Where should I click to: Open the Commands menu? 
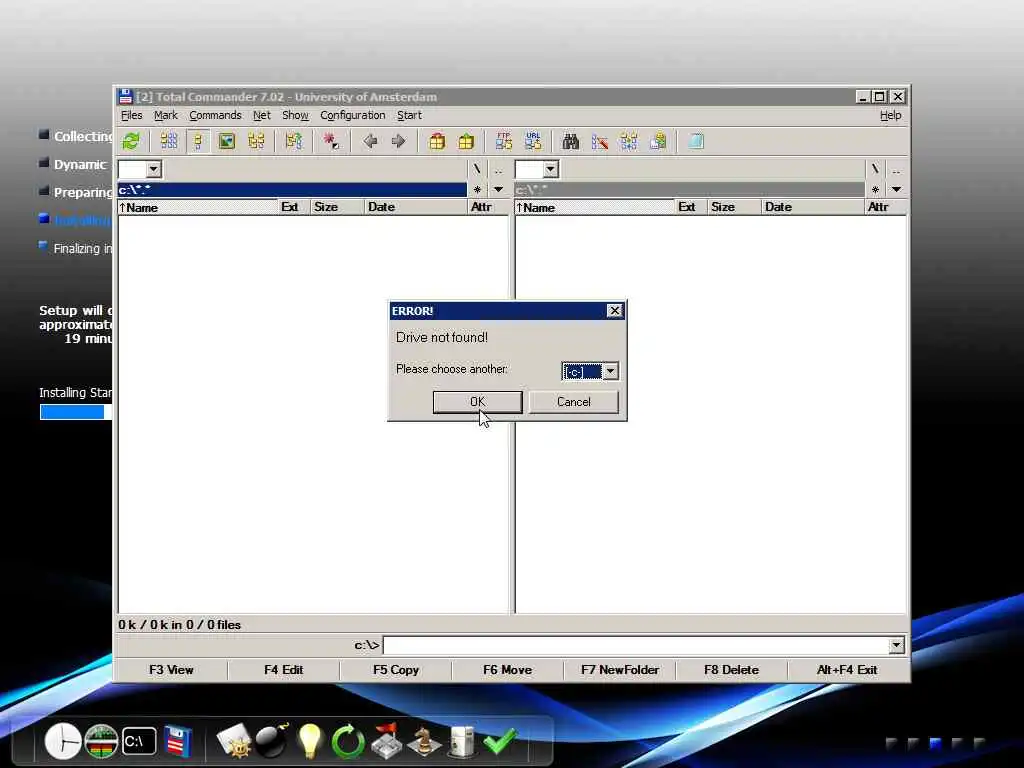[215, 115]
